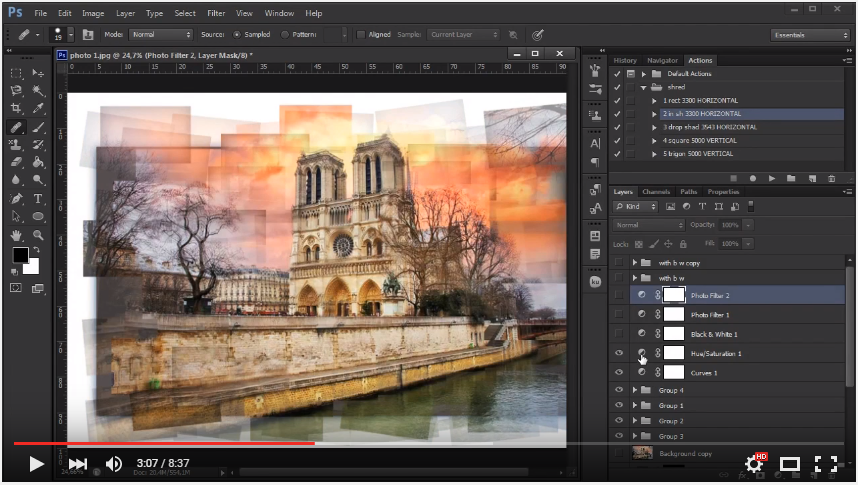Switch to the Channels tab

(x=656, y=191)
